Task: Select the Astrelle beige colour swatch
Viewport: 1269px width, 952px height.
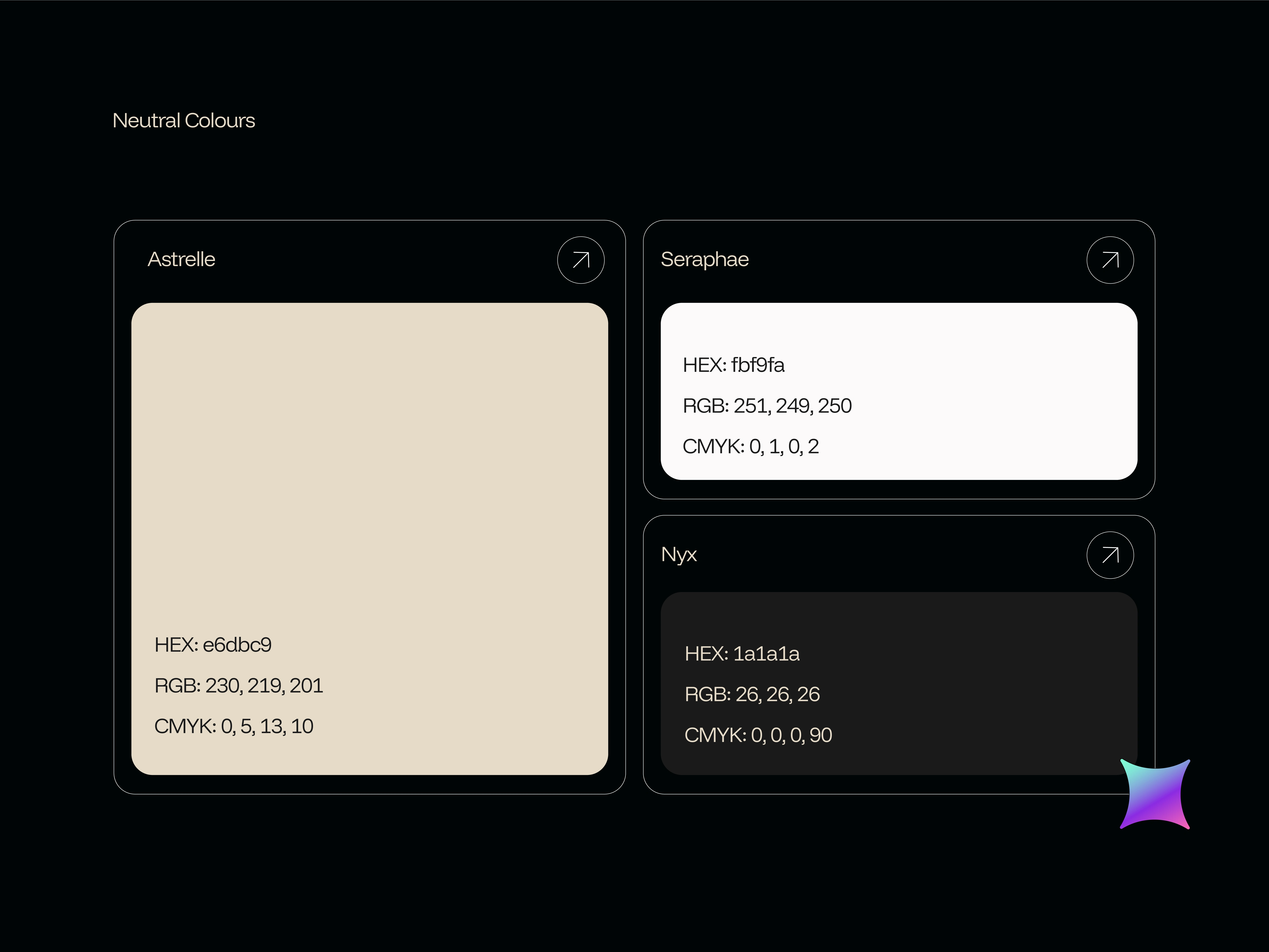Action: (x=369, y=459)
